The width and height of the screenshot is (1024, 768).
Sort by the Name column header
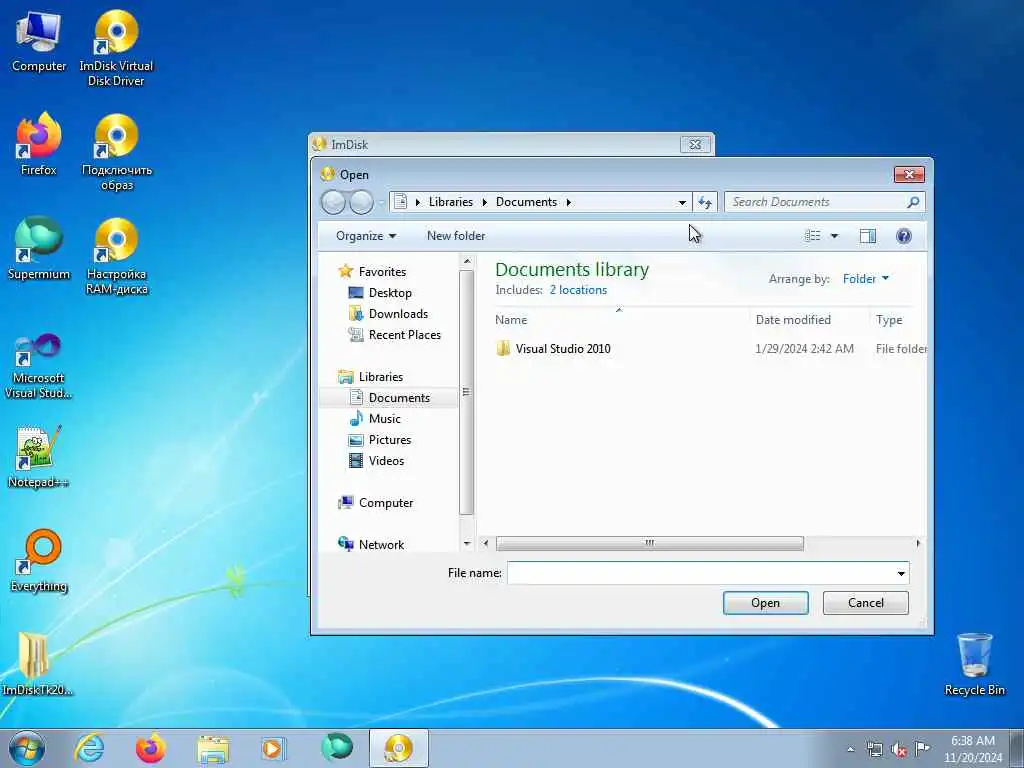click(x=511, y=319)
